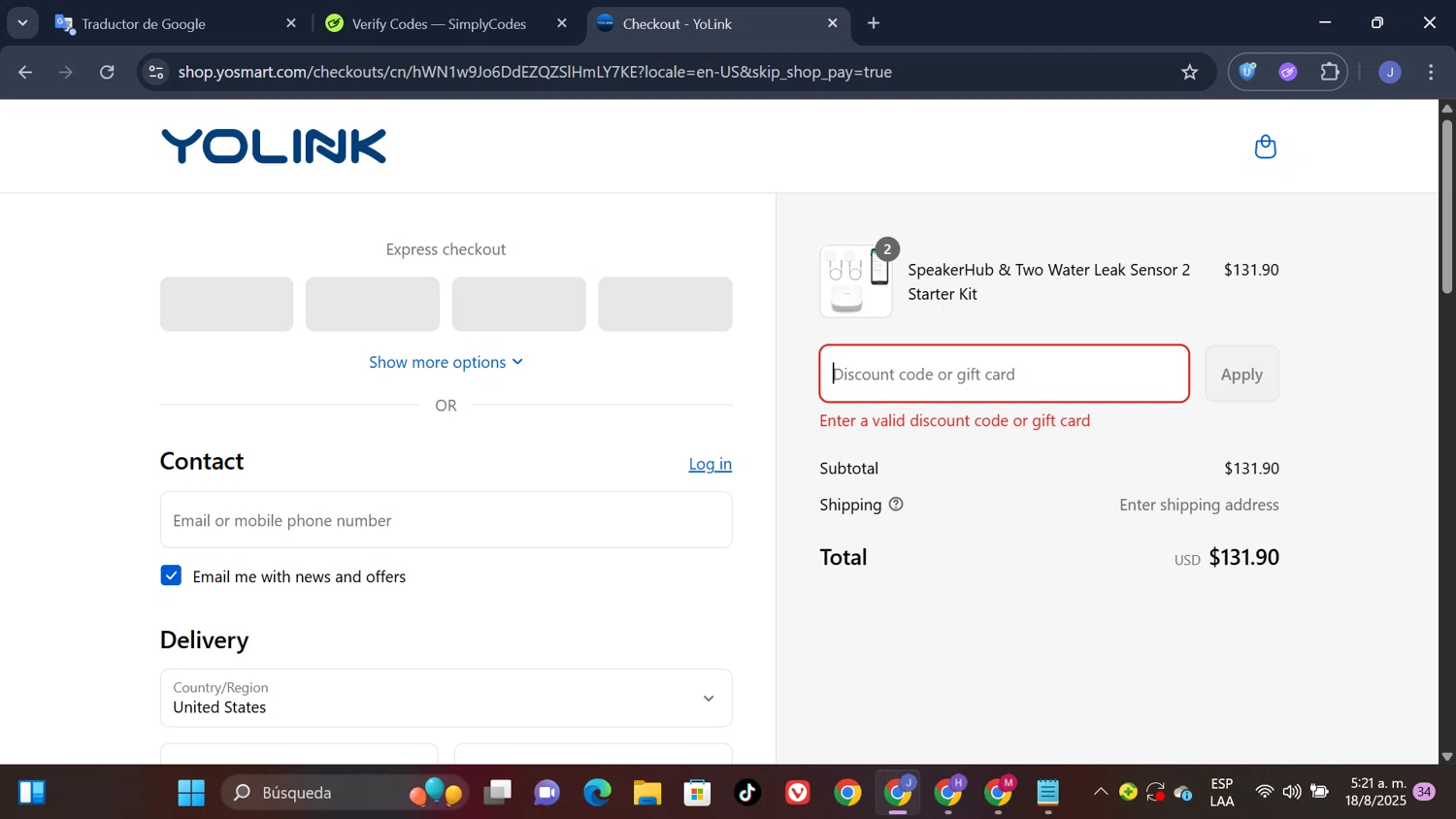Click the address bar URL

tap(535, 72)
